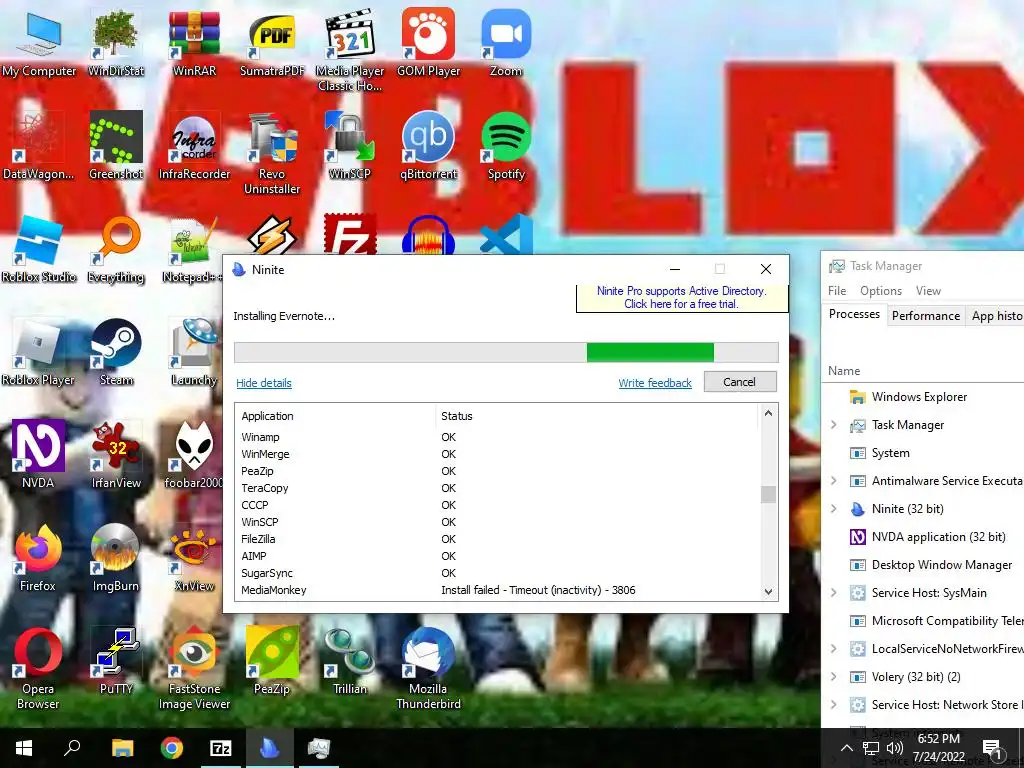Screen dimensions: 1024x768
Task: Open the PeaZip desktop shortcut
Action: point(272,660)
